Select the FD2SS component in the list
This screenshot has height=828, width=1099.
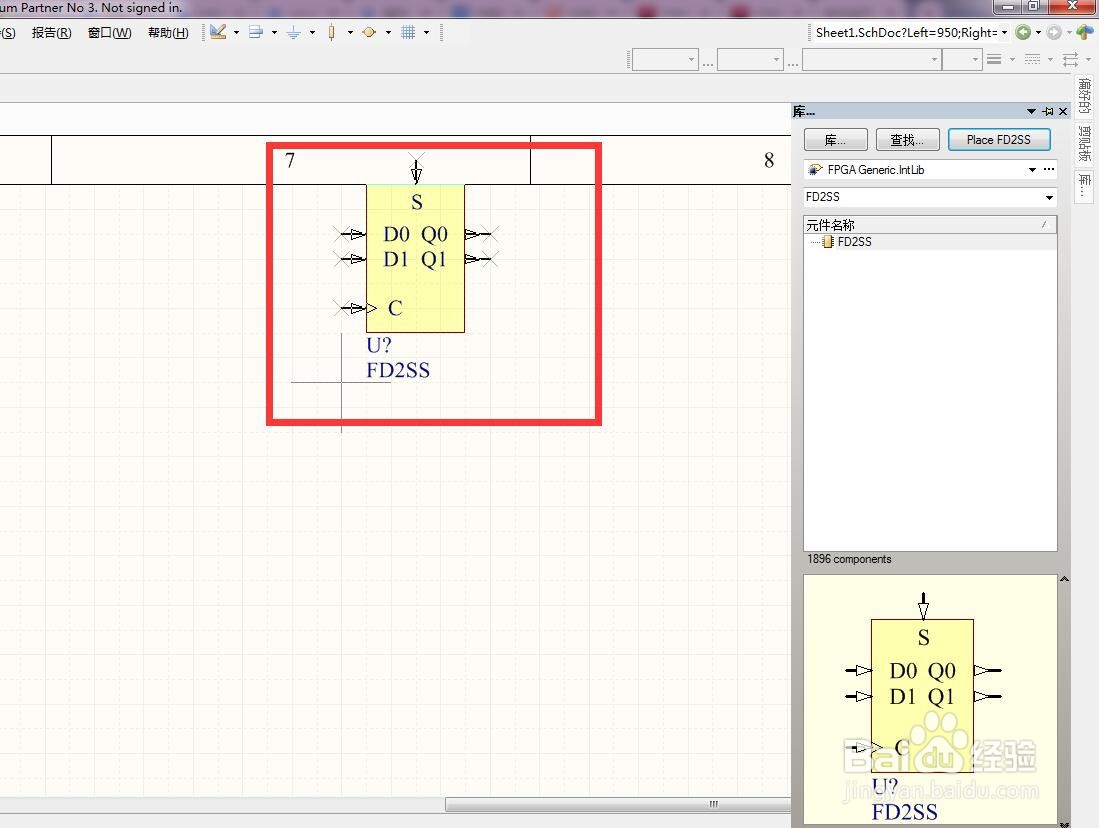[x=854, y=242]
